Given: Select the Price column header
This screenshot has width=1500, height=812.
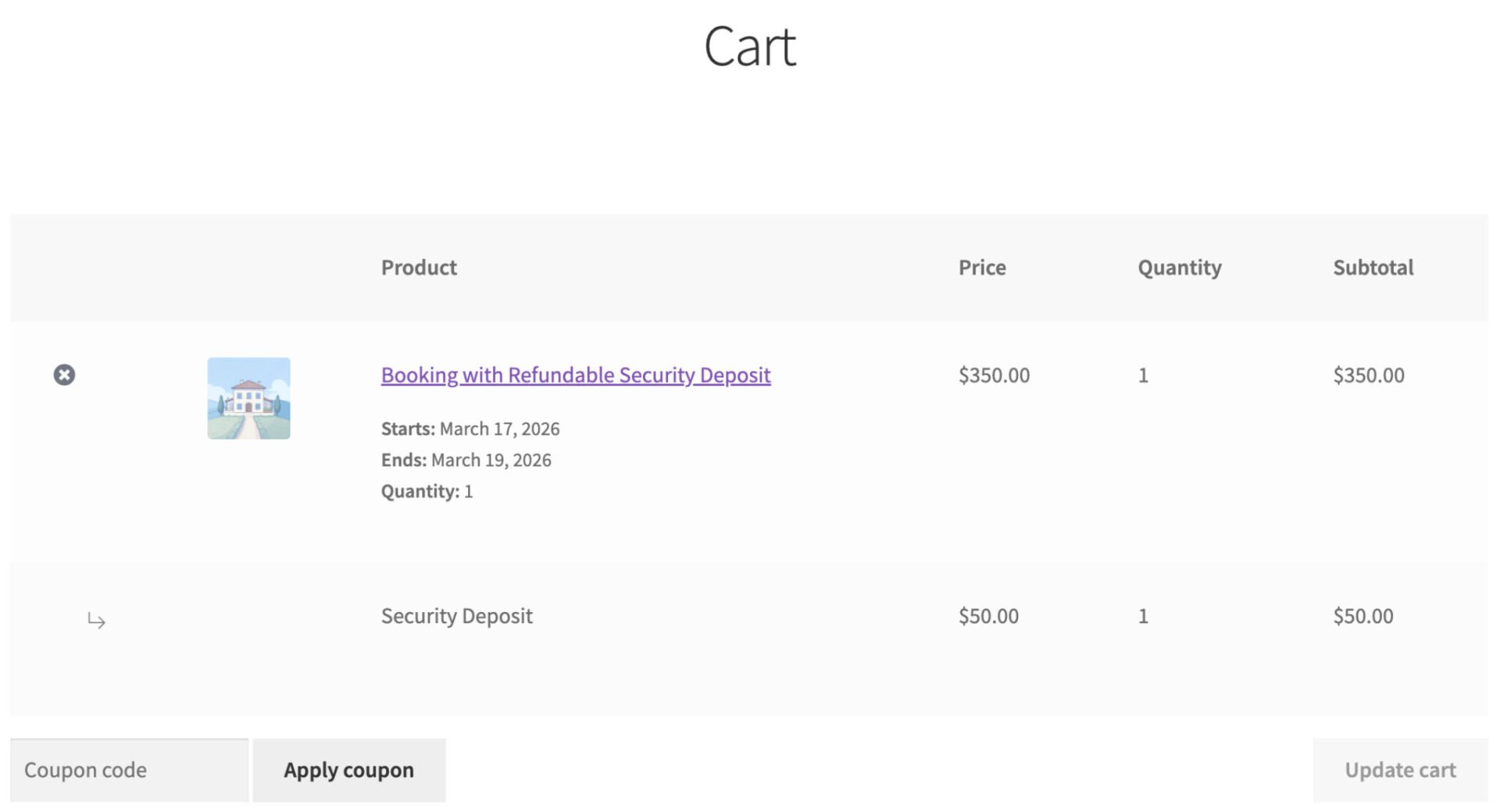Looking at the screenshot, I should (x=981, y=267).
